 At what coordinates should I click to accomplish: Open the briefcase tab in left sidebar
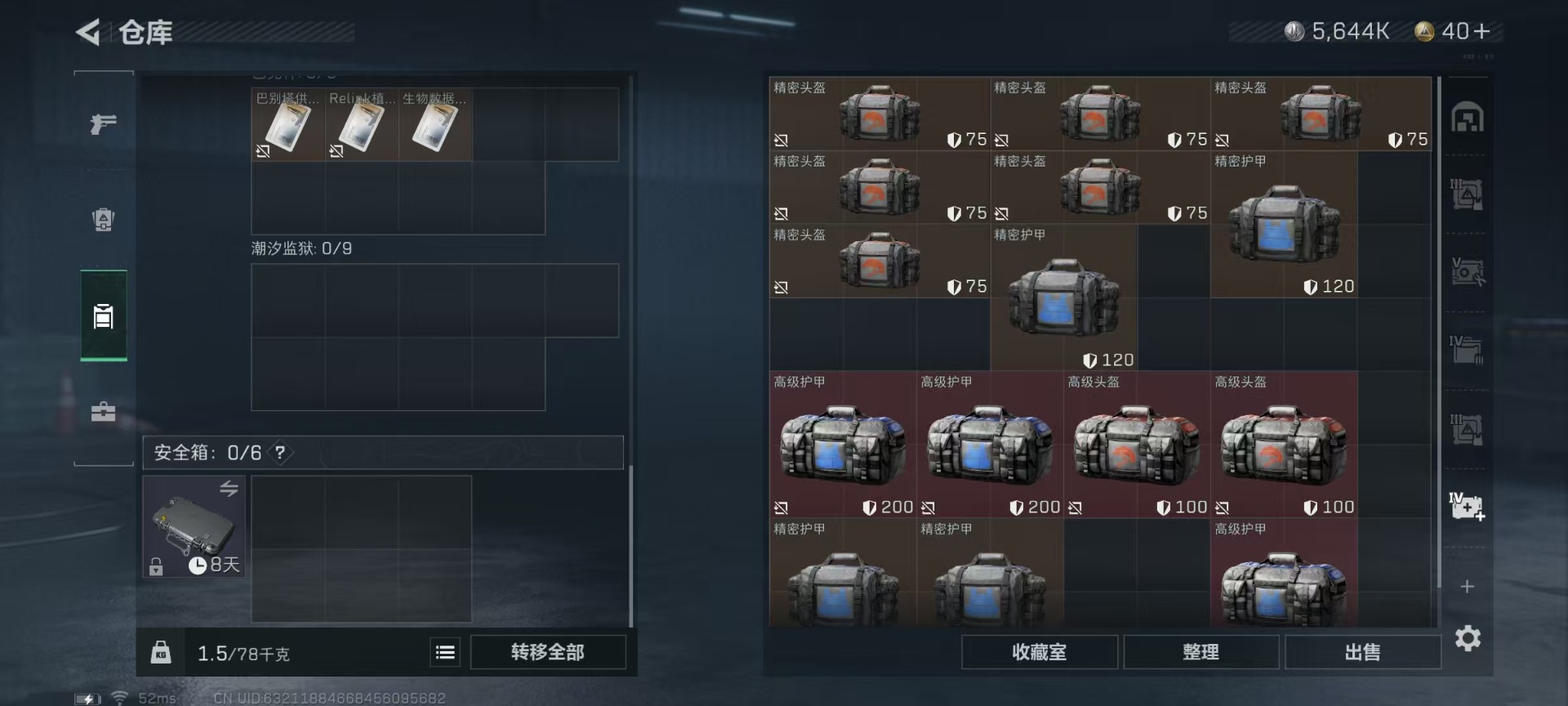coord(103,411)
